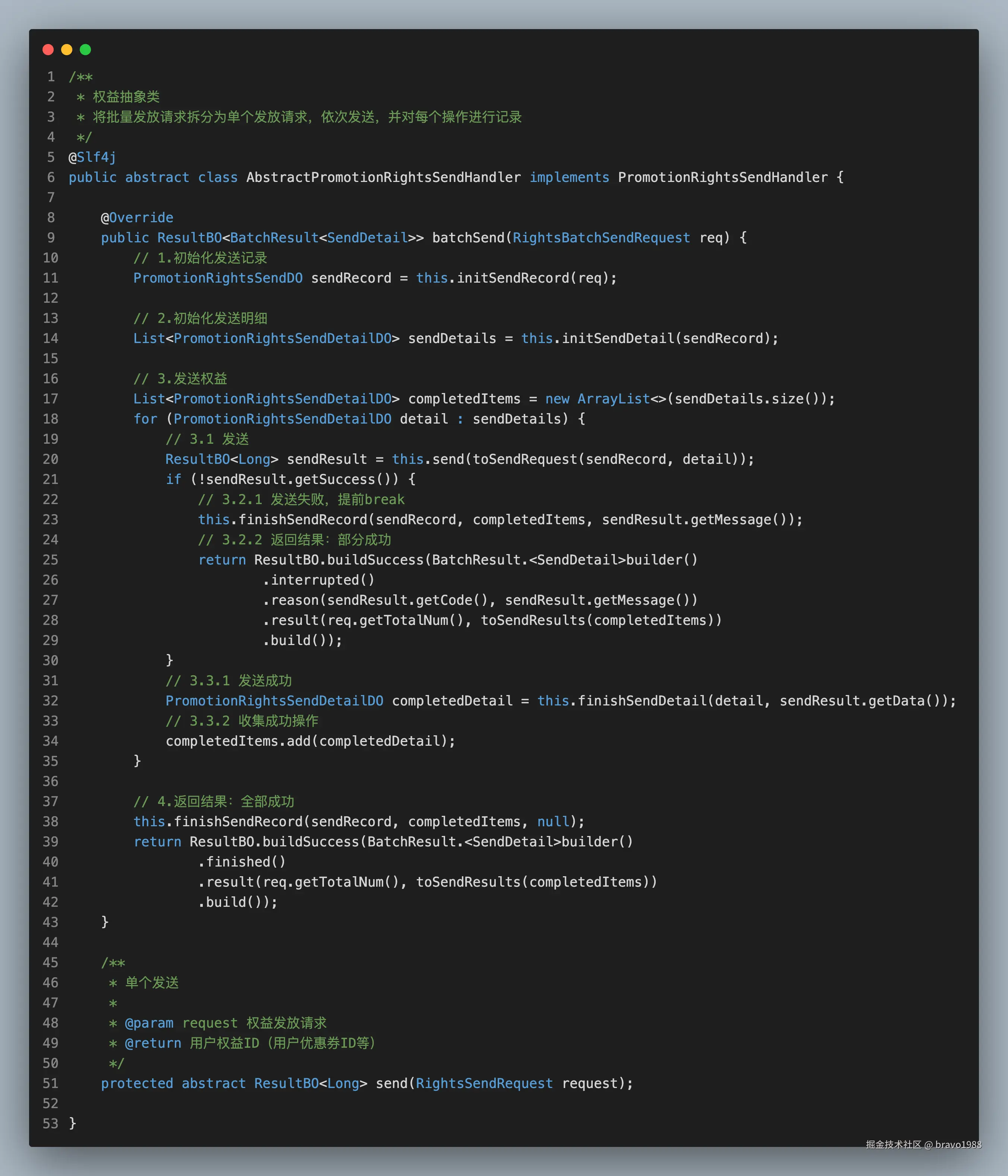Click the RightsBatchSendRequest parameter type
Image resolution: width=1008 pixels, height=1176 pixels.
pyautogui.click(x=601, y=238)
